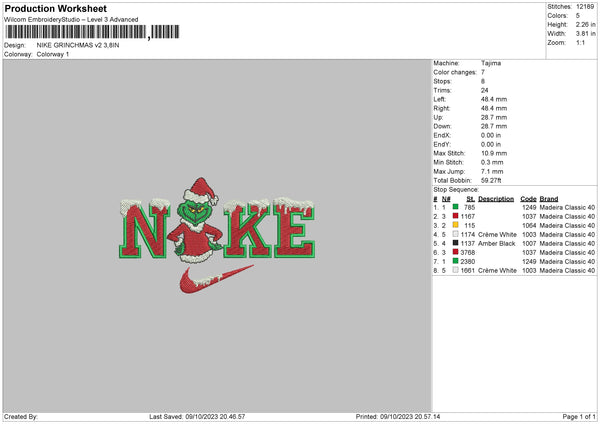Click the 'Page 1 of 1' footer text
This screenshot has width=600, height=424.
pos(579,416)
